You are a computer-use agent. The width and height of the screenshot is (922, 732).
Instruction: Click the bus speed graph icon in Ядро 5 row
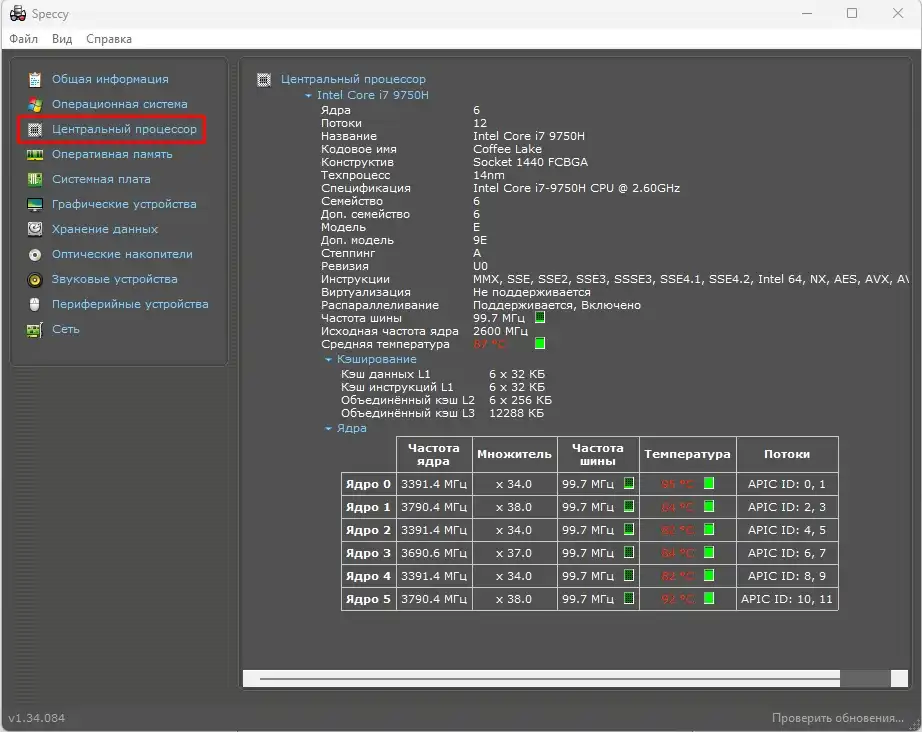[x=629, y=598]
